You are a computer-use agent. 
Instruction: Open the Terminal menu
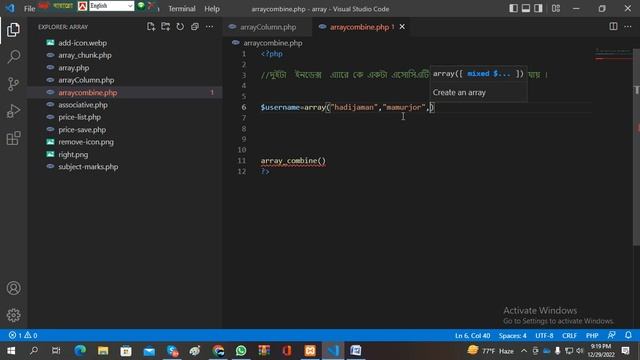(182, 9)
